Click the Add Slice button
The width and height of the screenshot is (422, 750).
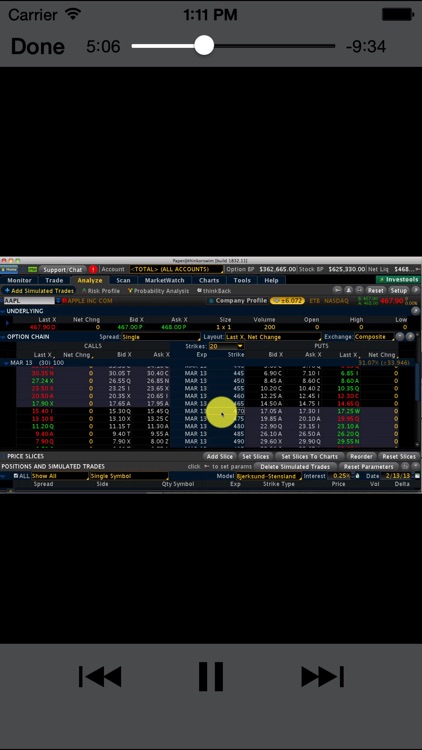pyautogui.click(x=220, y=456)
